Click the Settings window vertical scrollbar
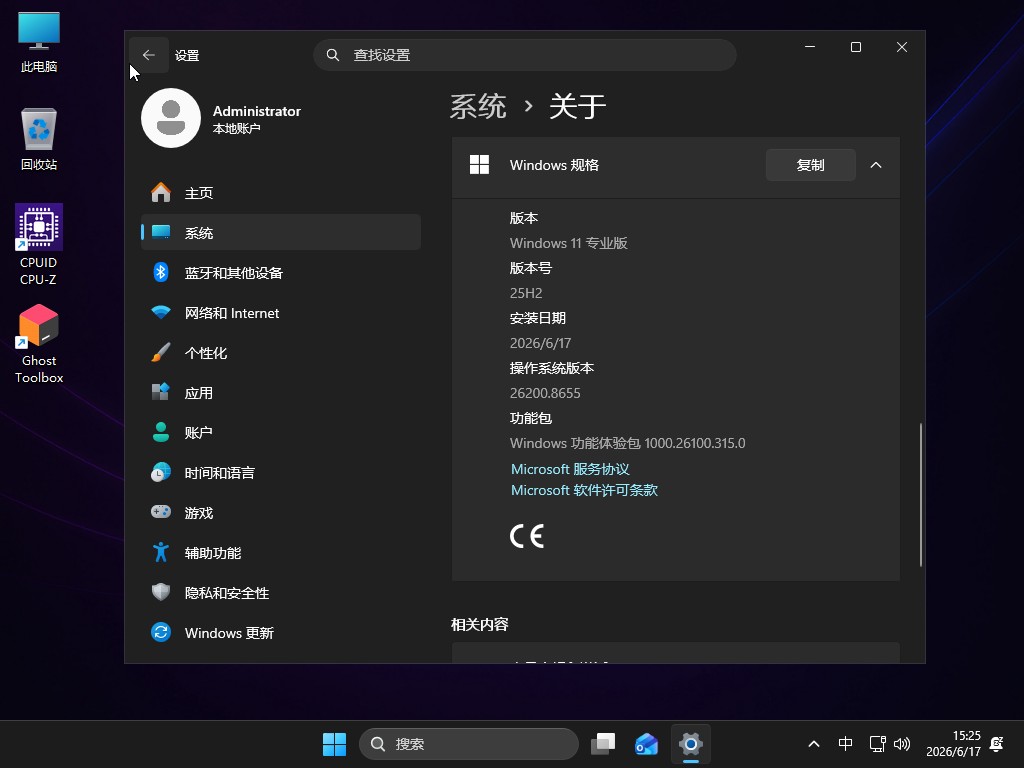This screenshot has width=1024, height=768. tap(921, 494)
